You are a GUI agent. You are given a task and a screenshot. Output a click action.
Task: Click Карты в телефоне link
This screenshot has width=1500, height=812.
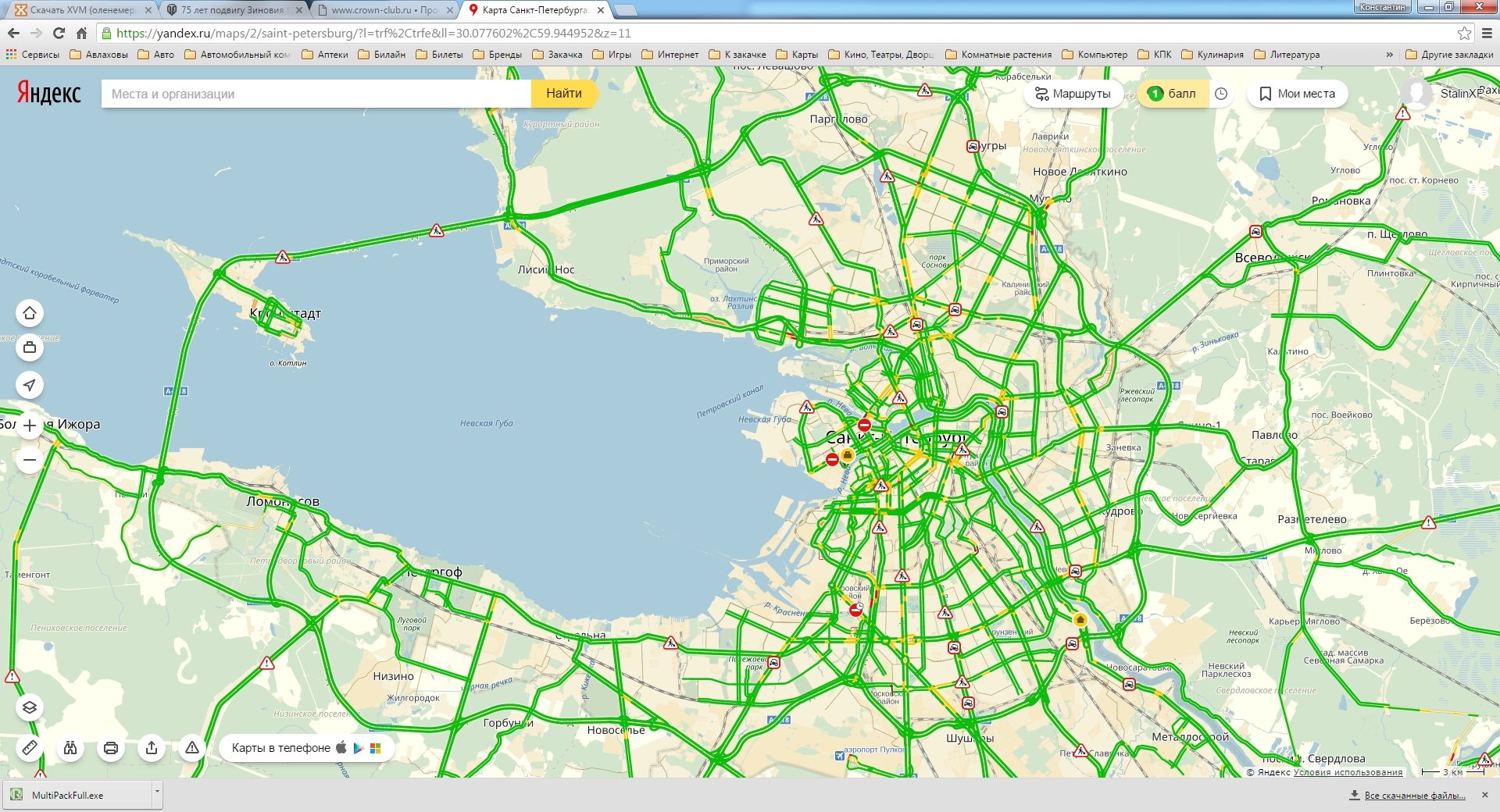(x=281, y=748)
